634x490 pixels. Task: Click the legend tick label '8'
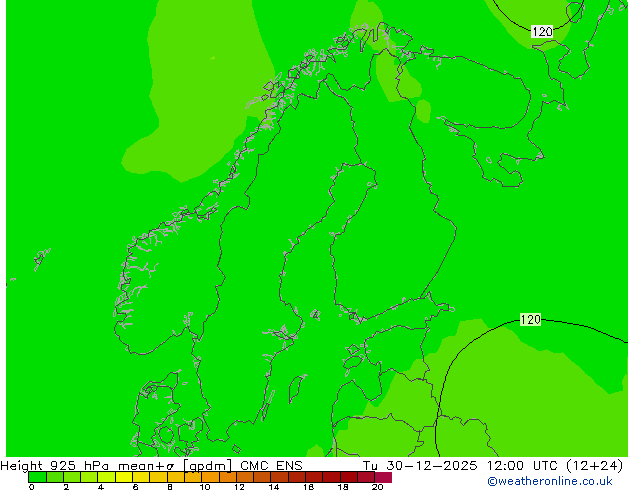click(170, 487)
